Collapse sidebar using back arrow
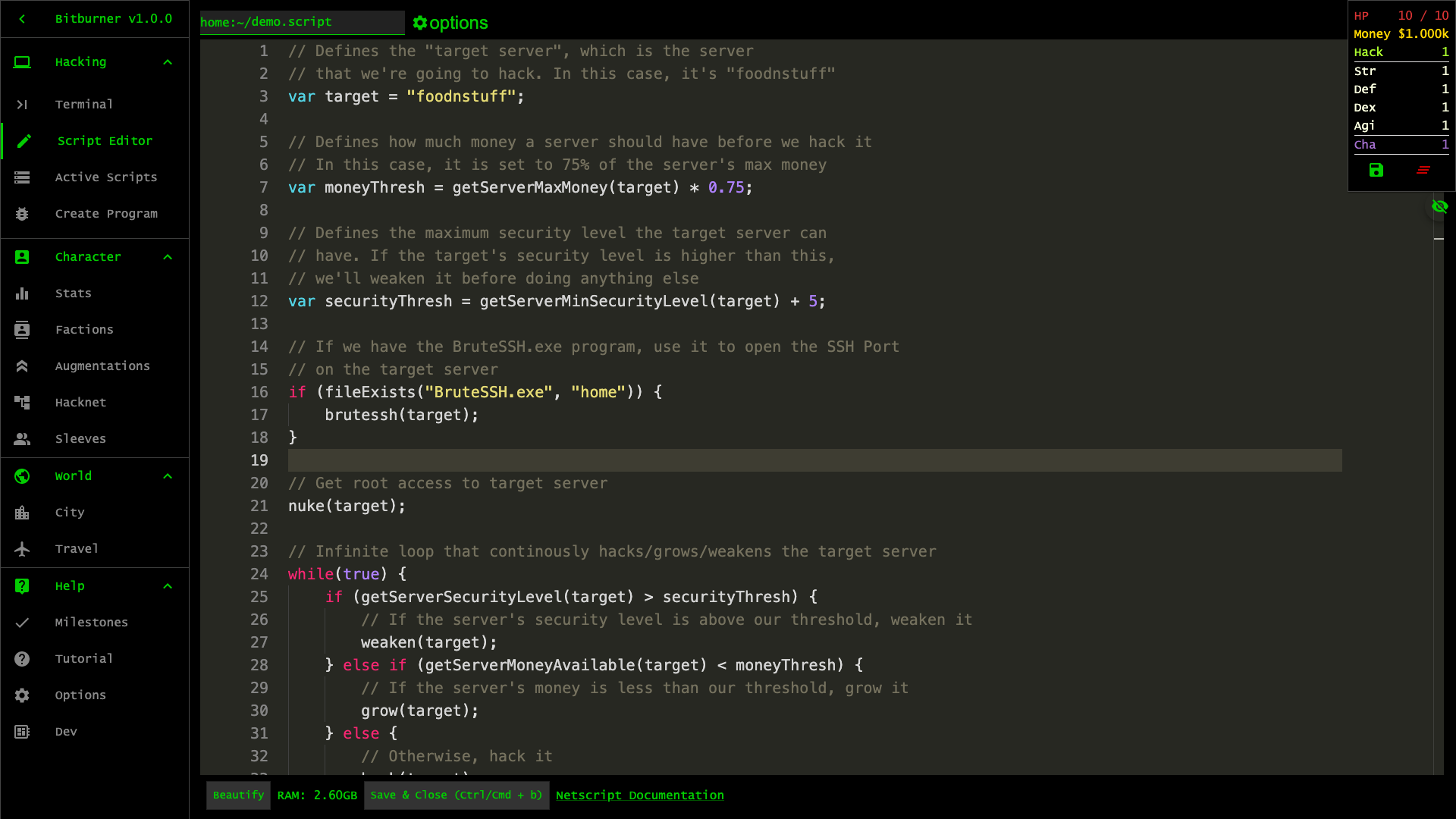 point(22,19)
